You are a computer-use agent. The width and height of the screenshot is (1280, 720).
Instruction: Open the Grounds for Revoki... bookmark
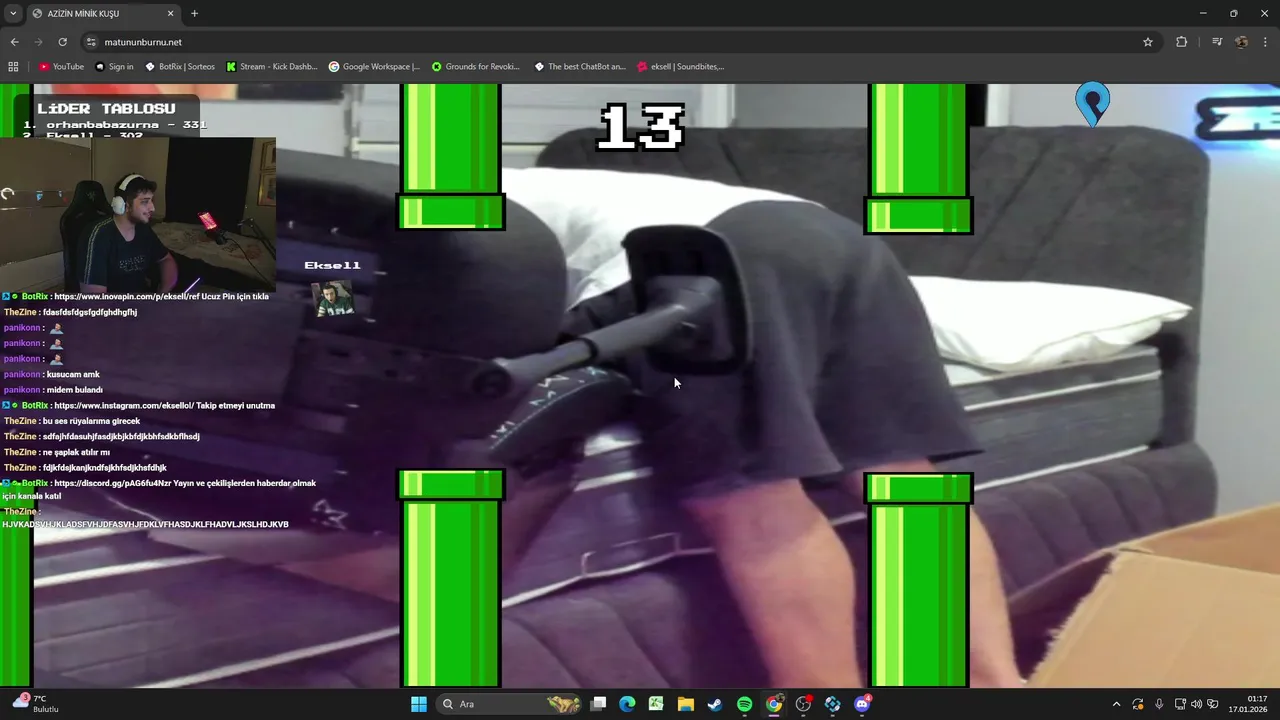click(x=476, y=67)
